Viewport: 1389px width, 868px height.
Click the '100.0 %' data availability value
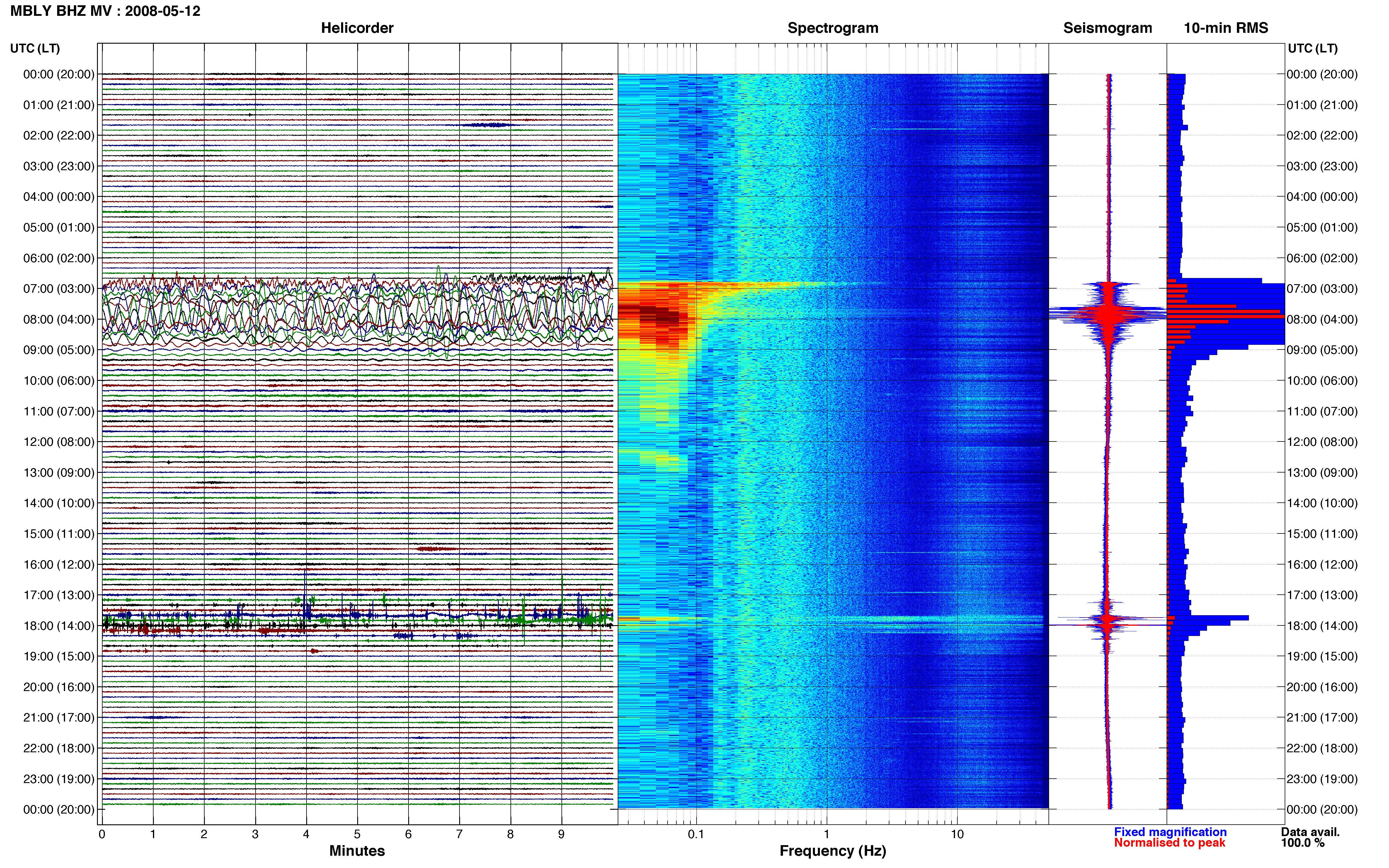tap(1303, 843)
